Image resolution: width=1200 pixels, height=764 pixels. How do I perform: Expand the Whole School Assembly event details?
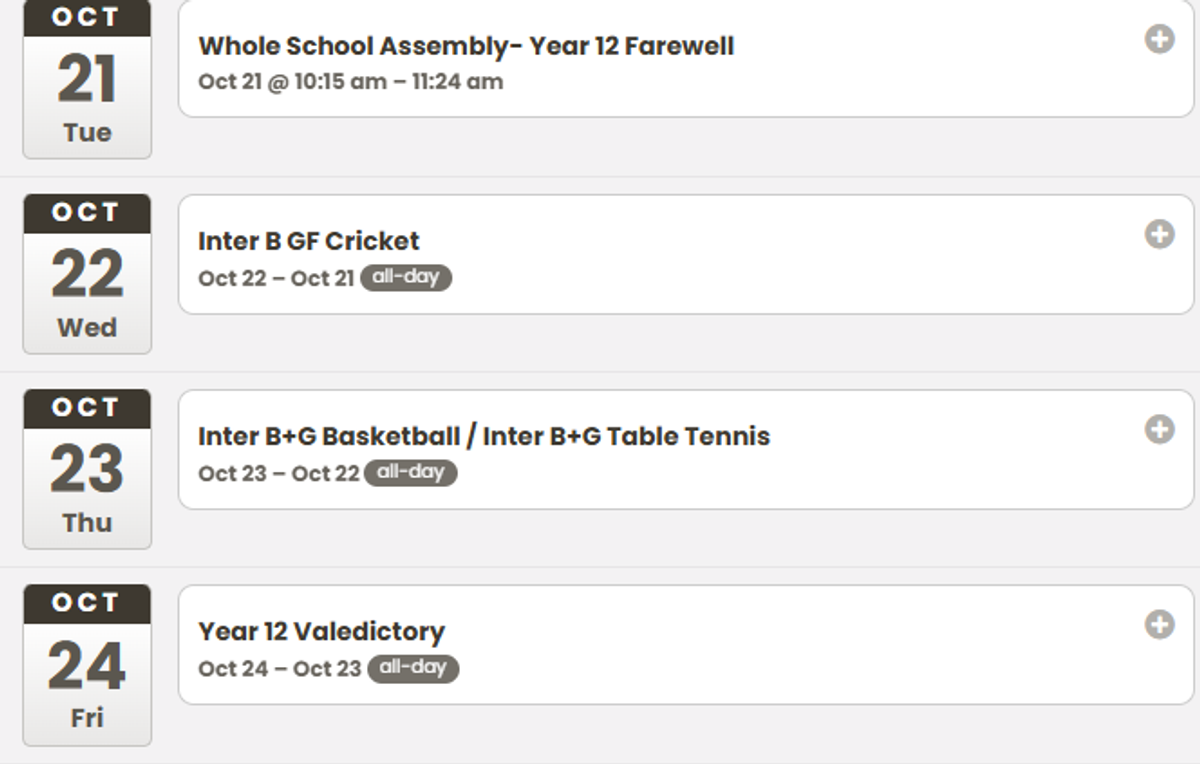coord(1159,40)
